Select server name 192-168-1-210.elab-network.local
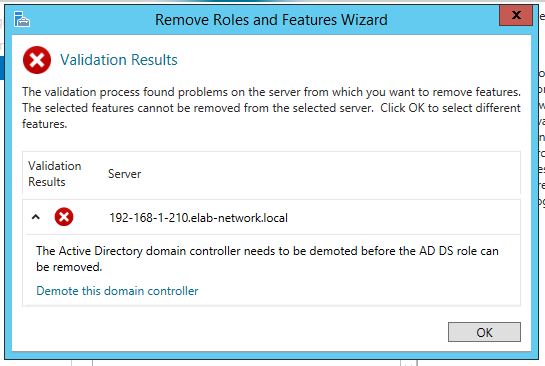545x366 pixels. [x=198, y=218]
